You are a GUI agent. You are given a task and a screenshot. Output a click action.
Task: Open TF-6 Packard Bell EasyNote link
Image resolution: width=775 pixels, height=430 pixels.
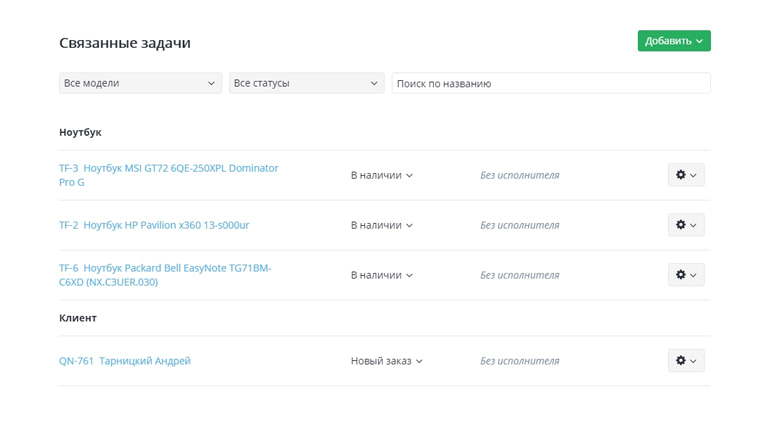tap(165, 275)
